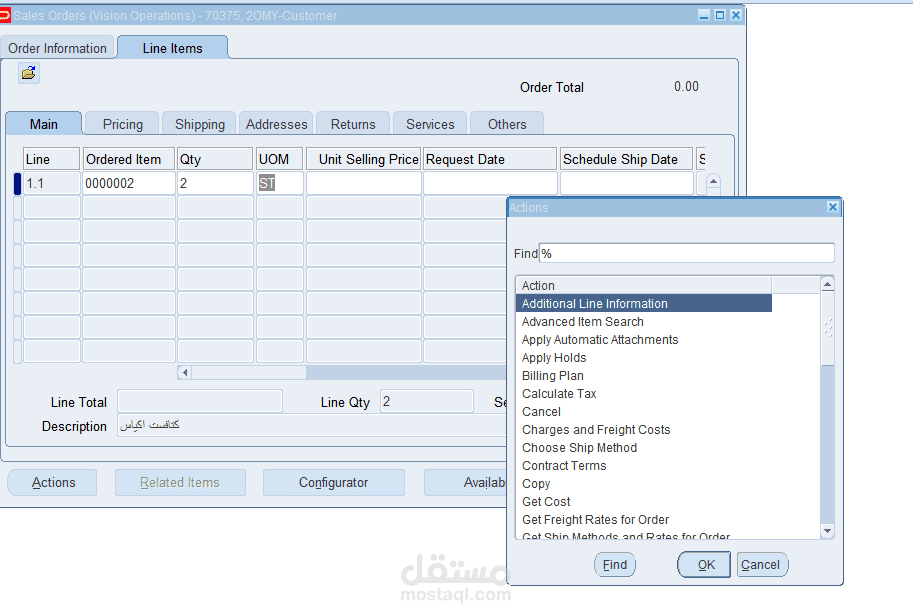This screenshot has width=913, height=616.
Task: Open the Pricing sub-tab
Action: pos(122,124)
